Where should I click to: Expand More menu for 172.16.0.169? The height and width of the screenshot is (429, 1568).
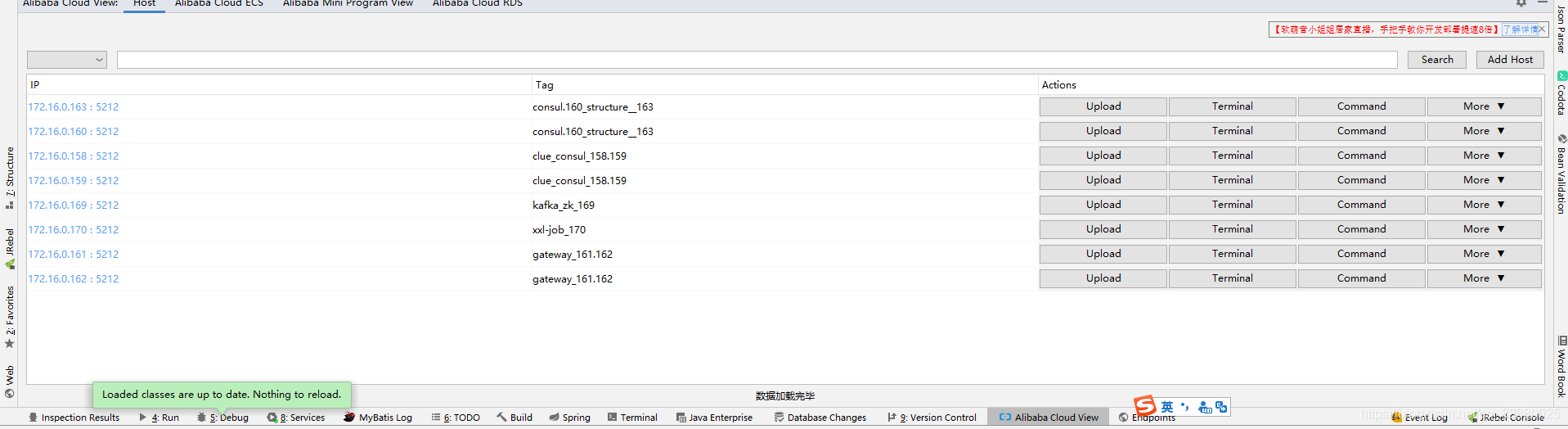point(1484,205)
